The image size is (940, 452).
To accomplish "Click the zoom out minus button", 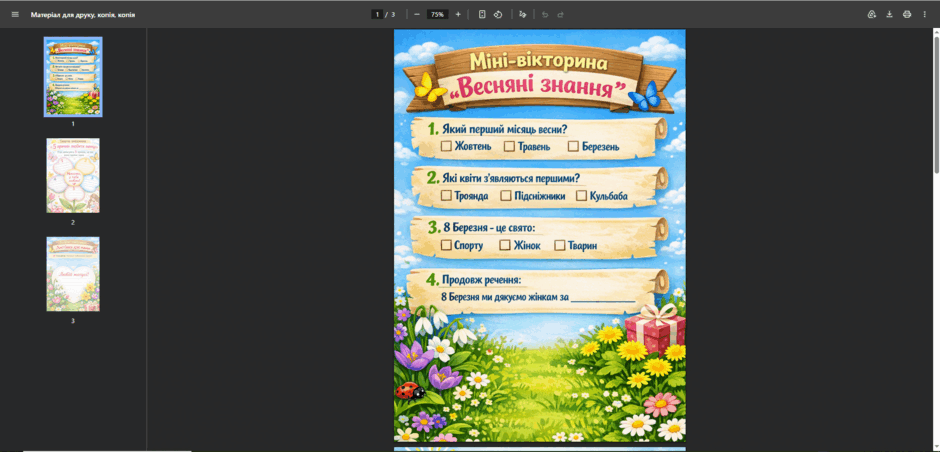I will click(x=417, y=14).
